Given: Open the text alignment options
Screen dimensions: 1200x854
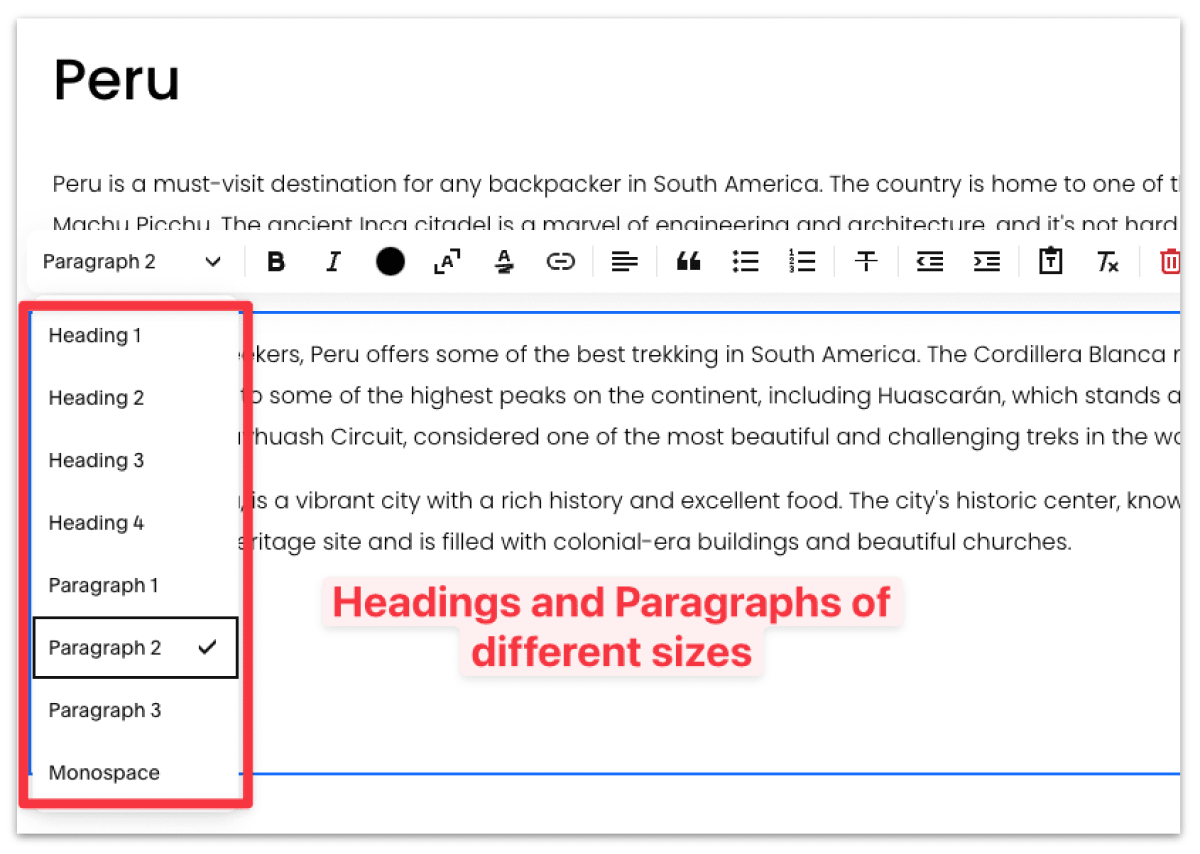Looking at the screenshot, I should [624, 261].
